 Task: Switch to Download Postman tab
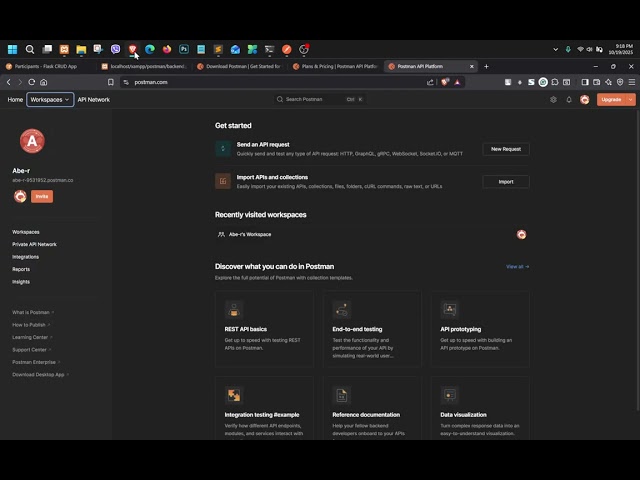point(240,66)
